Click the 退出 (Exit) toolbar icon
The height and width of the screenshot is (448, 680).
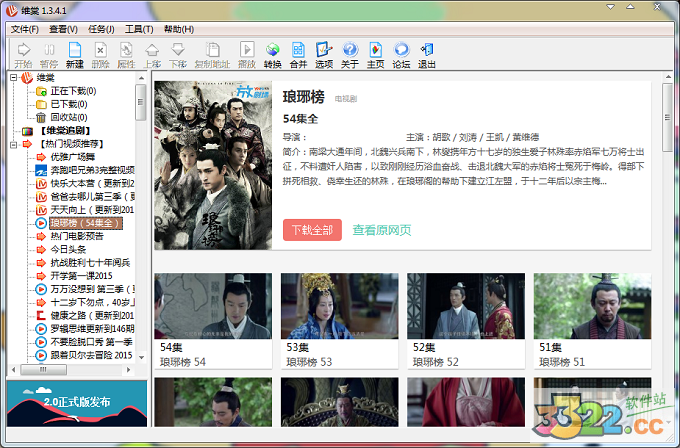(427, 55)
